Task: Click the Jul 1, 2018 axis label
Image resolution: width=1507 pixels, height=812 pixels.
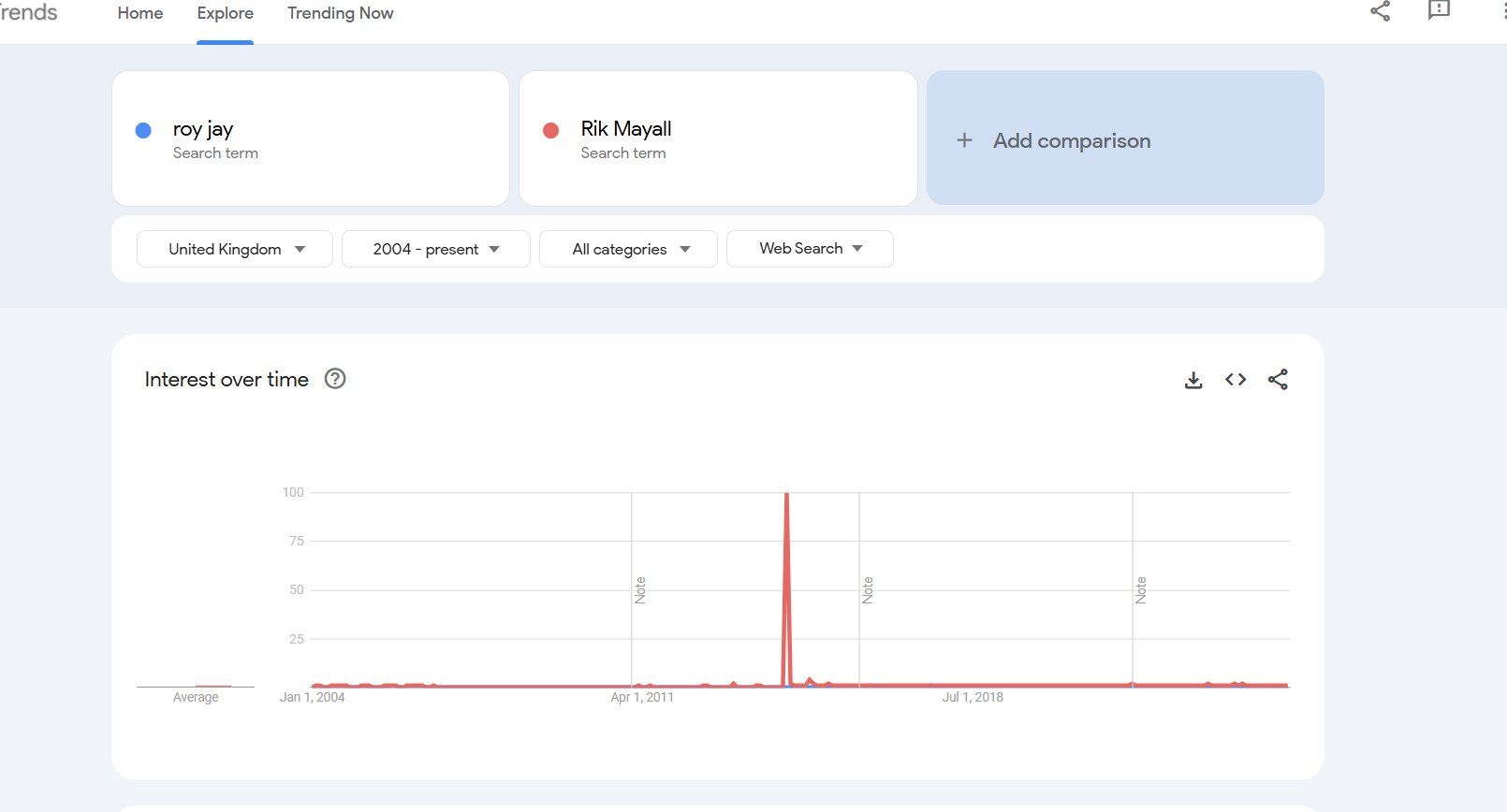Action: (973, 697)
